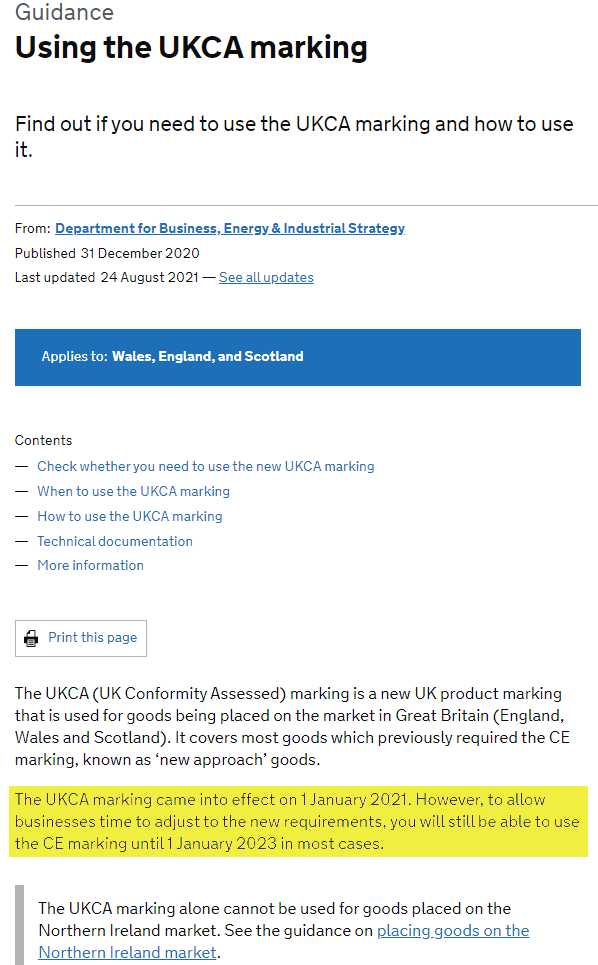Viewport: 598px width, 965px height.
Task: Jump to When to use the UKCA marking
Action: pyautogui.click(x=134, y=491)
